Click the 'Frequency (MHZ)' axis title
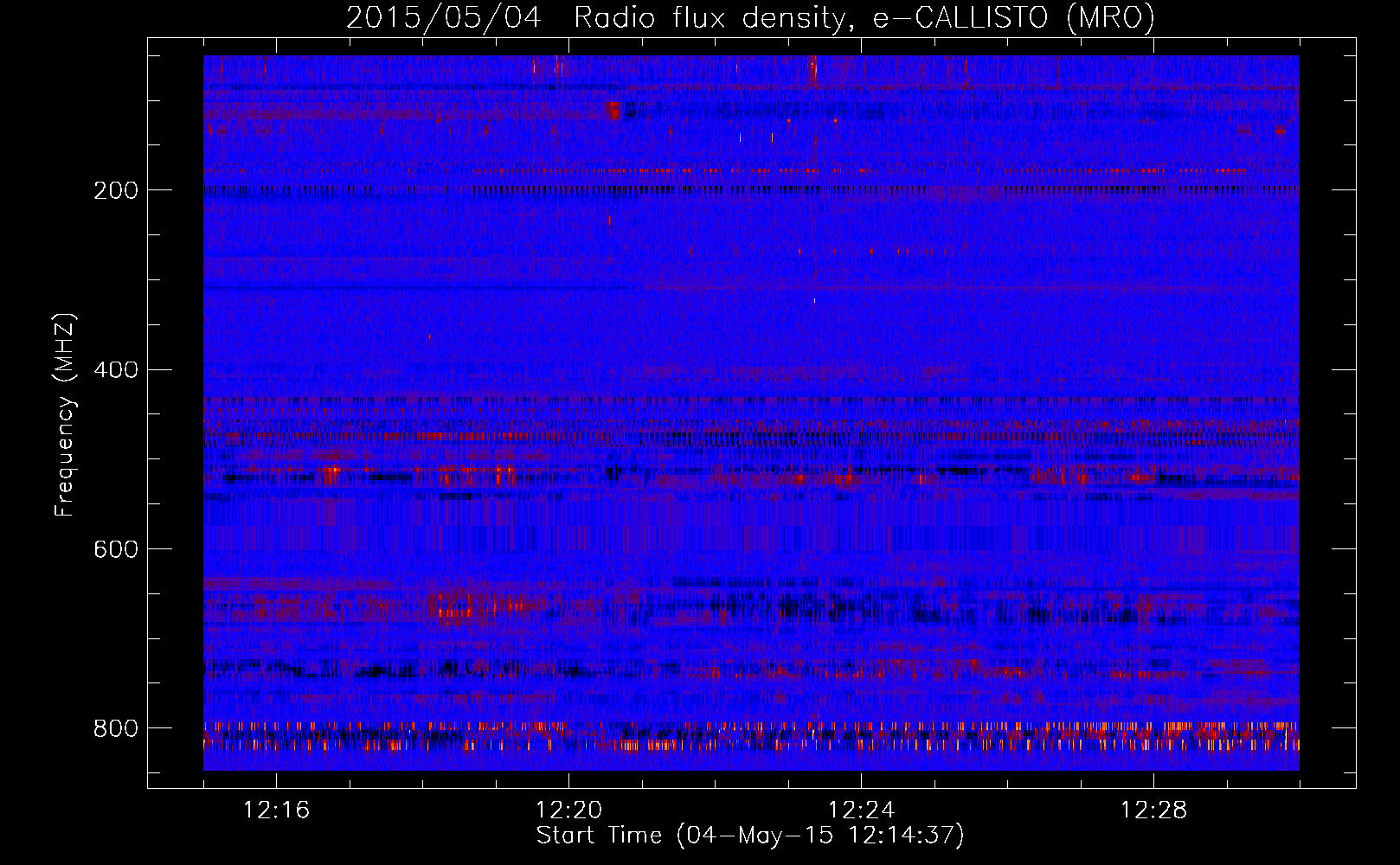This screenshot has height=865, width=1400. (x=66, y=414)
